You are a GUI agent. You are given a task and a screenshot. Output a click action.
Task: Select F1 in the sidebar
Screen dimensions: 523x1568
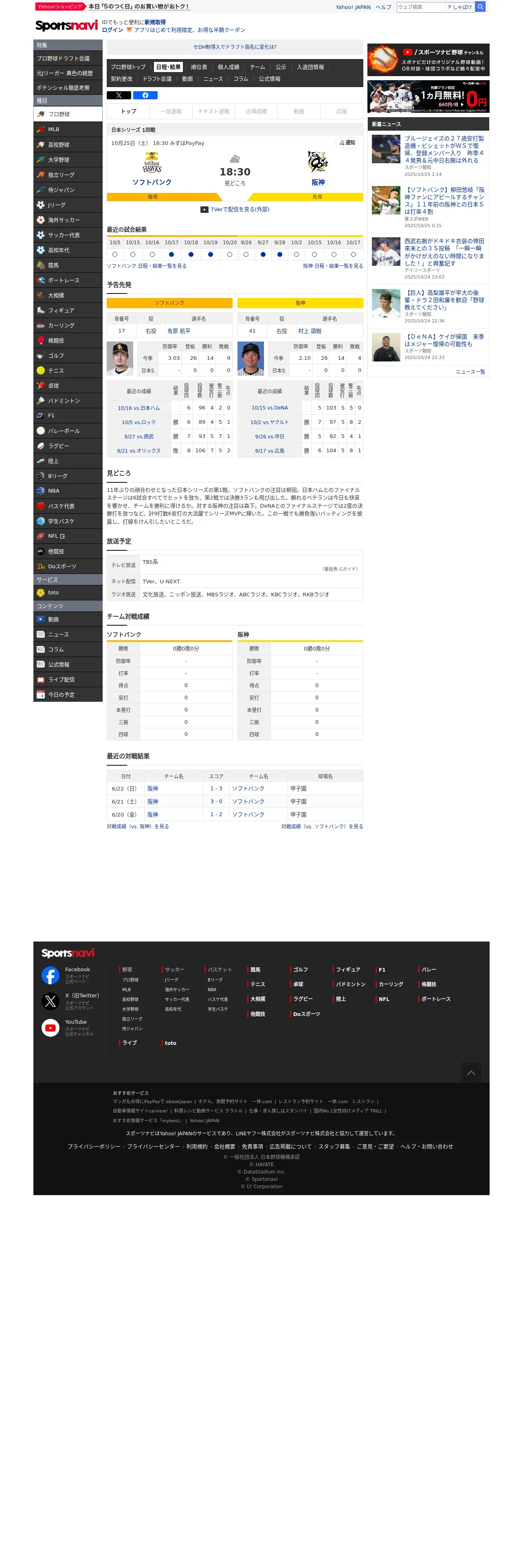[x=68, y=416]
